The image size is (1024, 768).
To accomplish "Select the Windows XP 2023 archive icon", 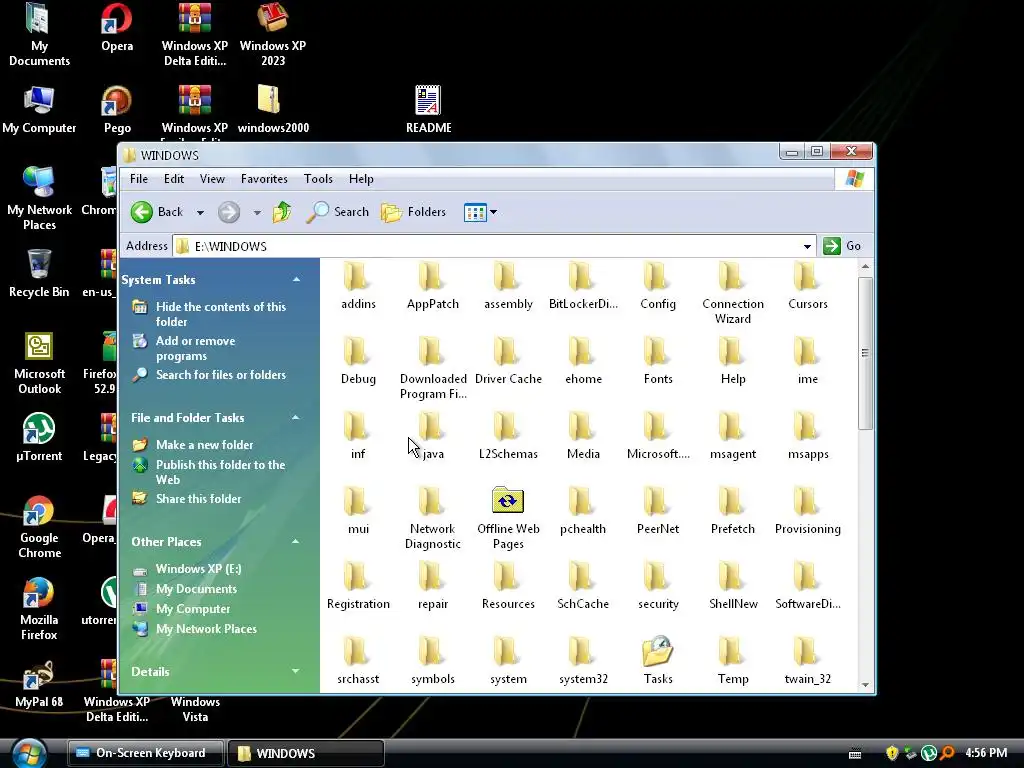I will click(273, 35).
